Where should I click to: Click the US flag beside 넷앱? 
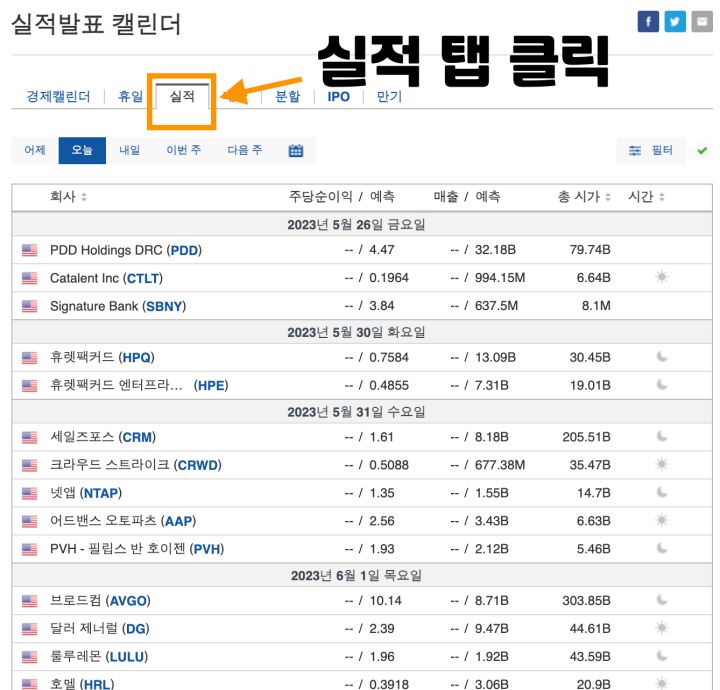tap(29, 494)
